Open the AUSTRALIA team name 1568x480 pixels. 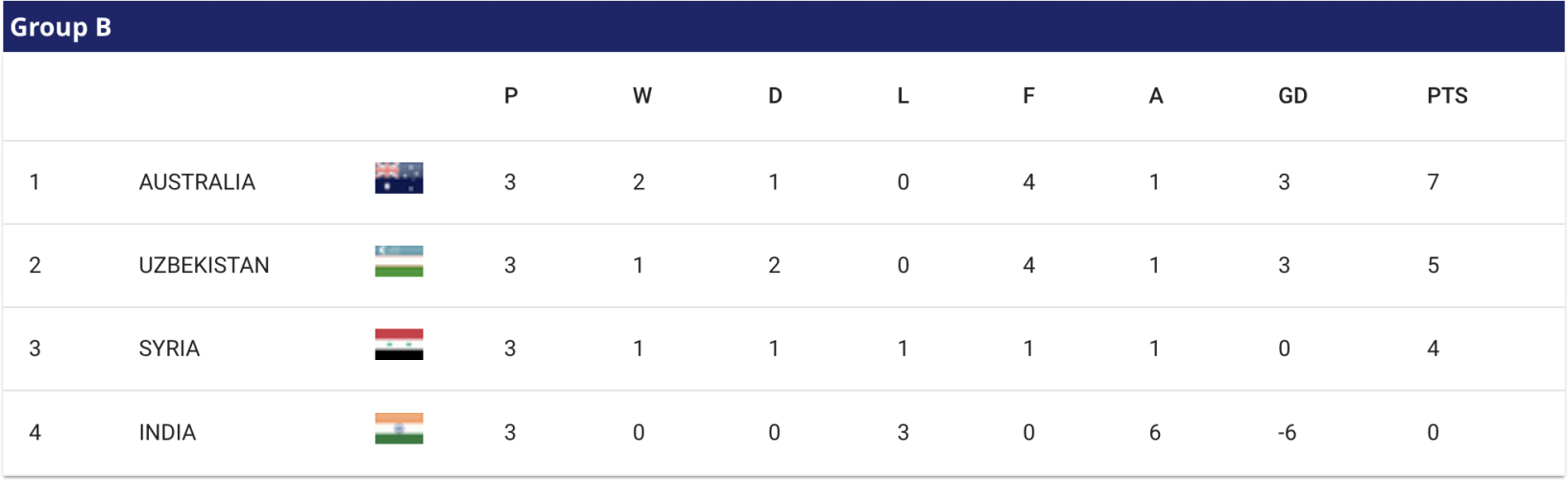pos(197,182)
